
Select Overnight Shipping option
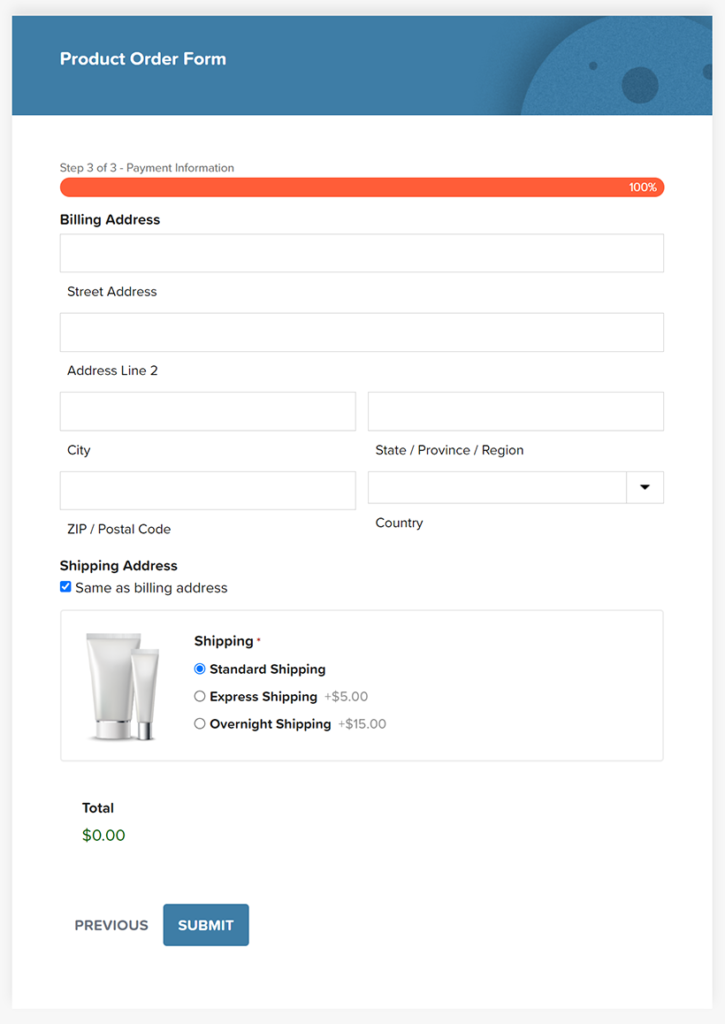(x=200, y=724)
